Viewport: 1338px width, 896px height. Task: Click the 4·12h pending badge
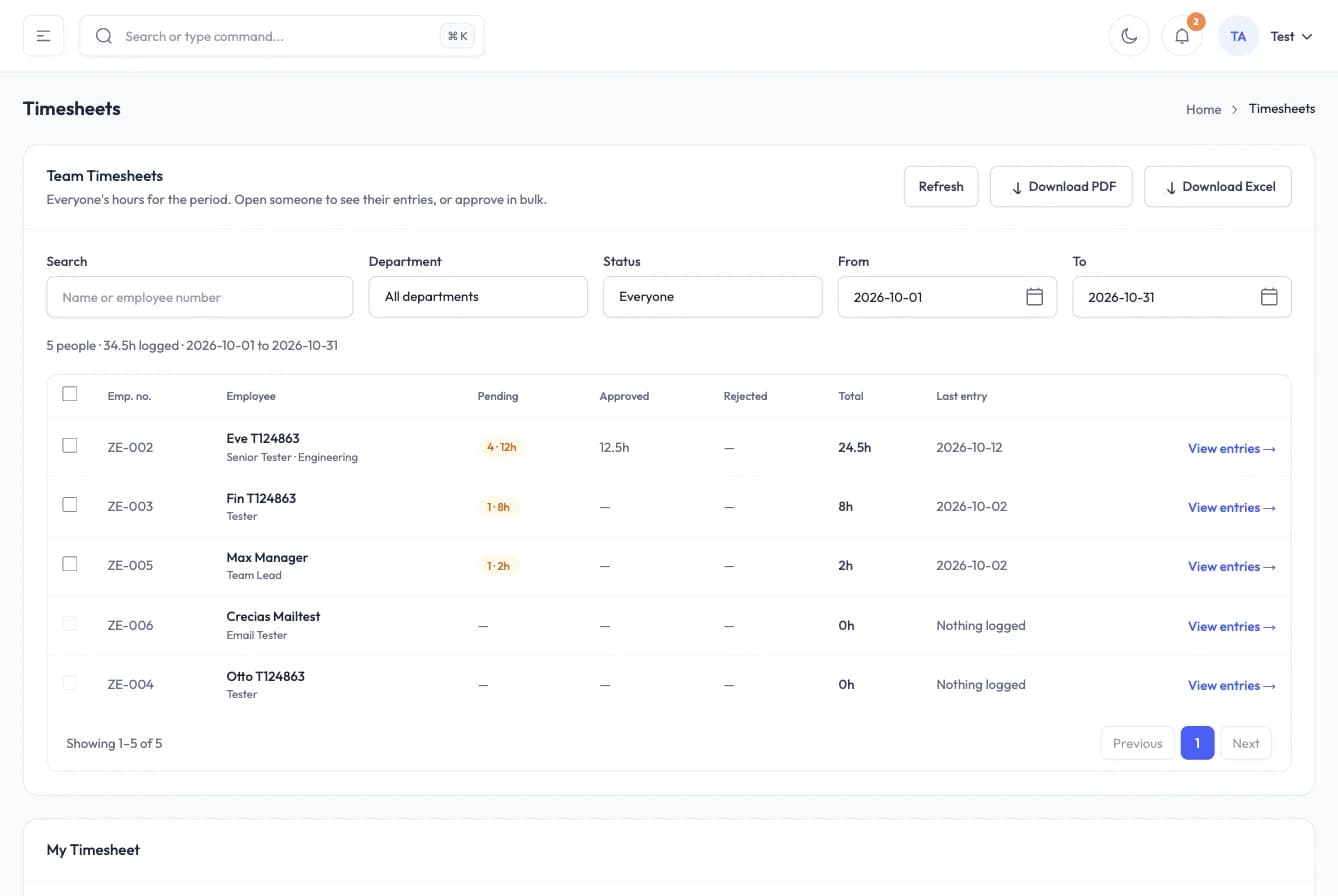click(502, 447)
